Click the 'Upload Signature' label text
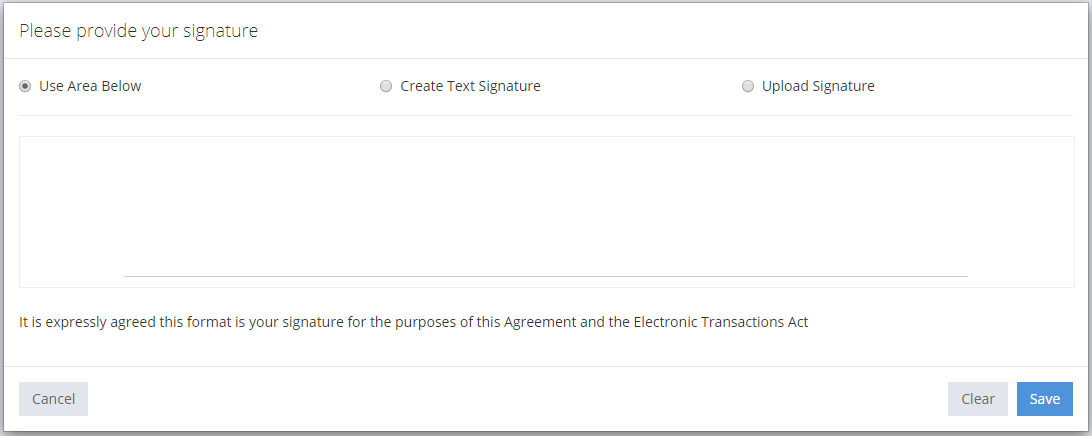 click(x=818, y=86)
